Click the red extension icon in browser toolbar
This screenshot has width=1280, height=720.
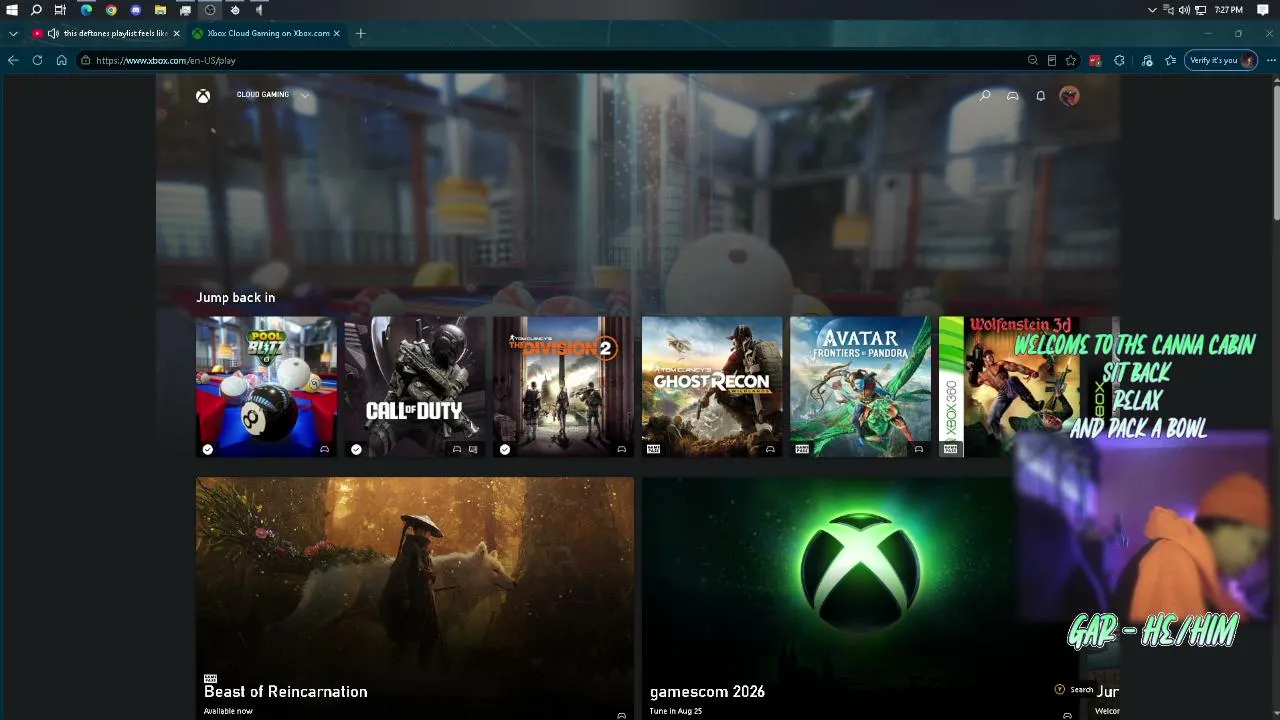(x=1095, y=60)
